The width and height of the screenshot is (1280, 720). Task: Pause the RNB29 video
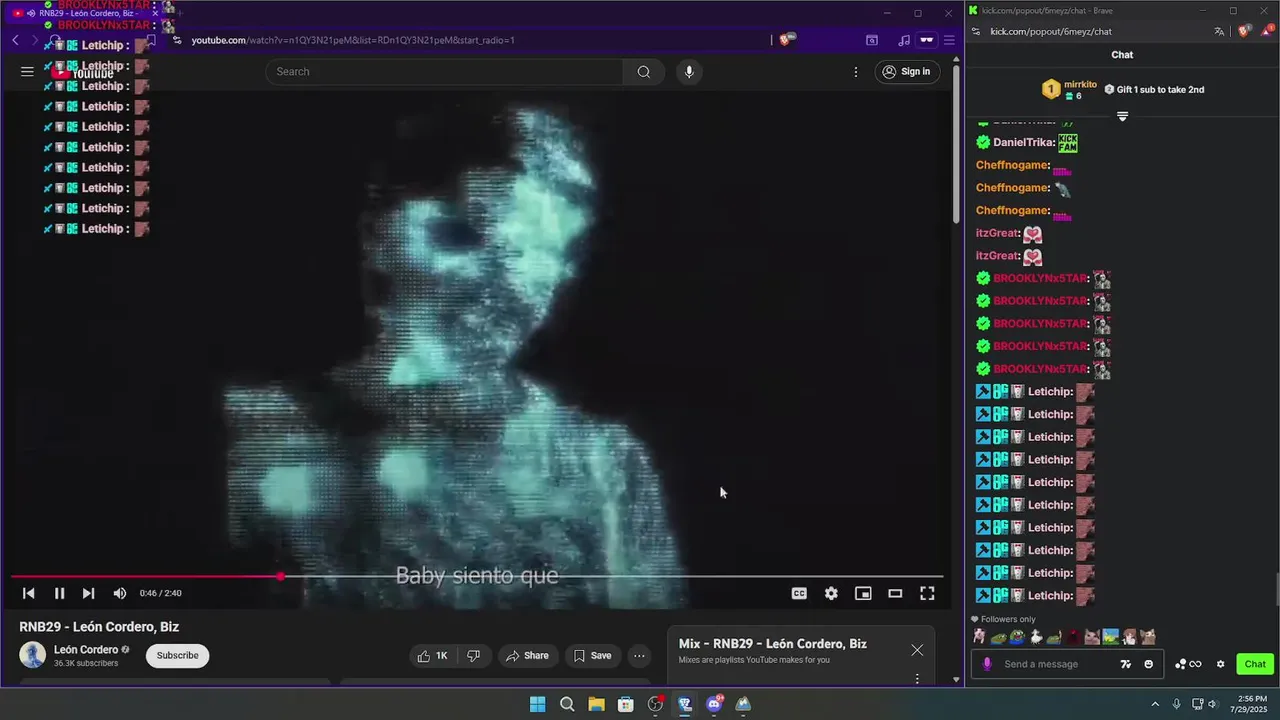(59, 593)
